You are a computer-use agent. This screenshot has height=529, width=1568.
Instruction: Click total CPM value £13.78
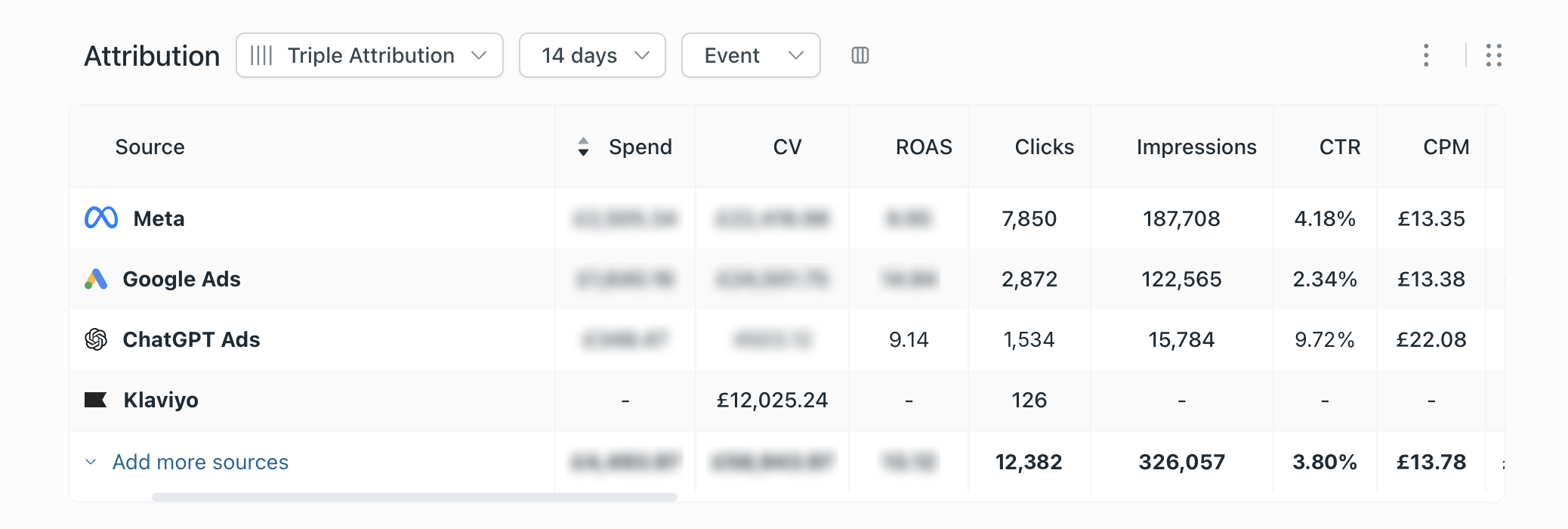(x=1431, y=462)
